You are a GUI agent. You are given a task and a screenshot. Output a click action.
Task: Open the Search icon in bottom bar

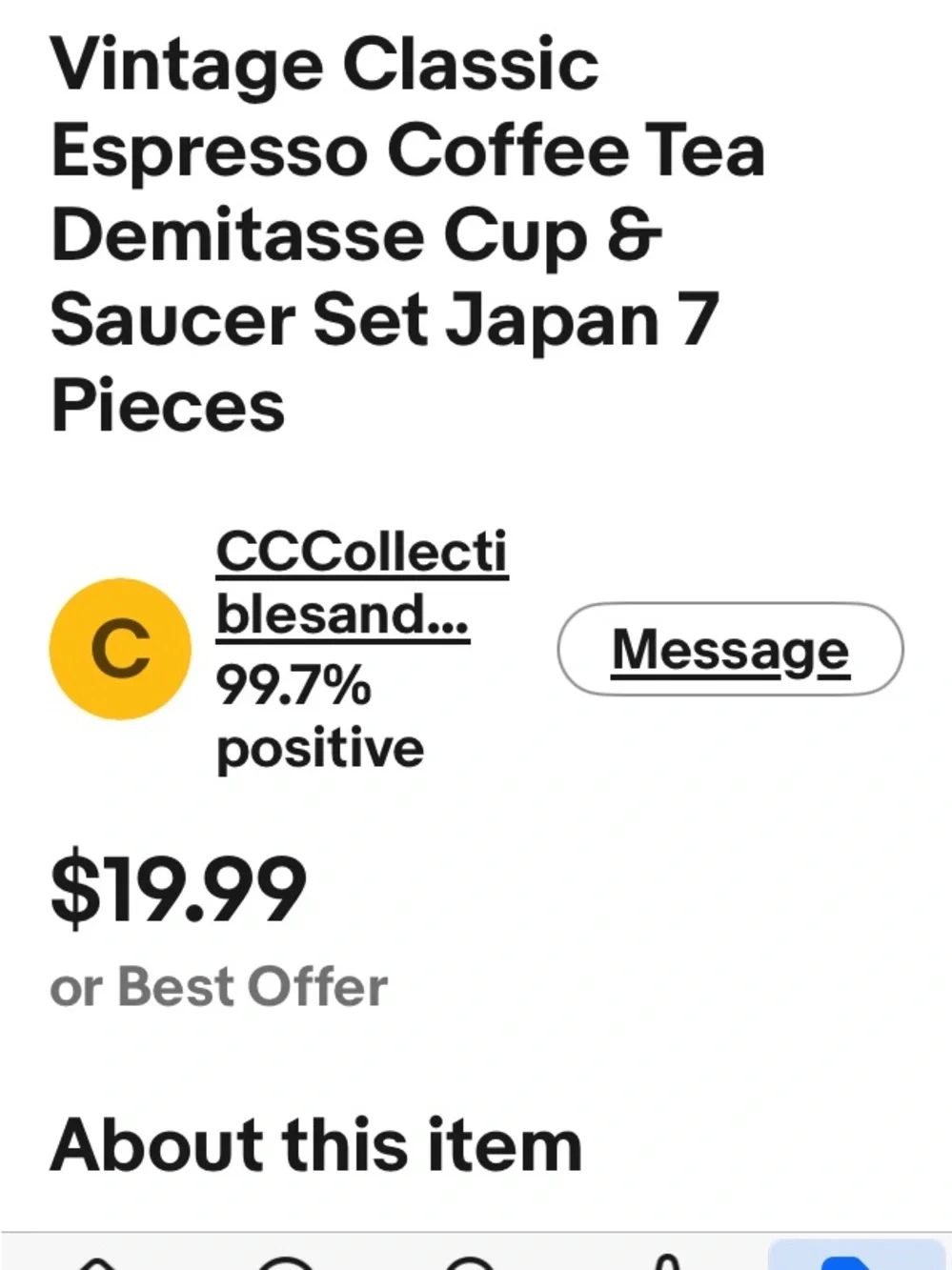(x=470, y=1263)
